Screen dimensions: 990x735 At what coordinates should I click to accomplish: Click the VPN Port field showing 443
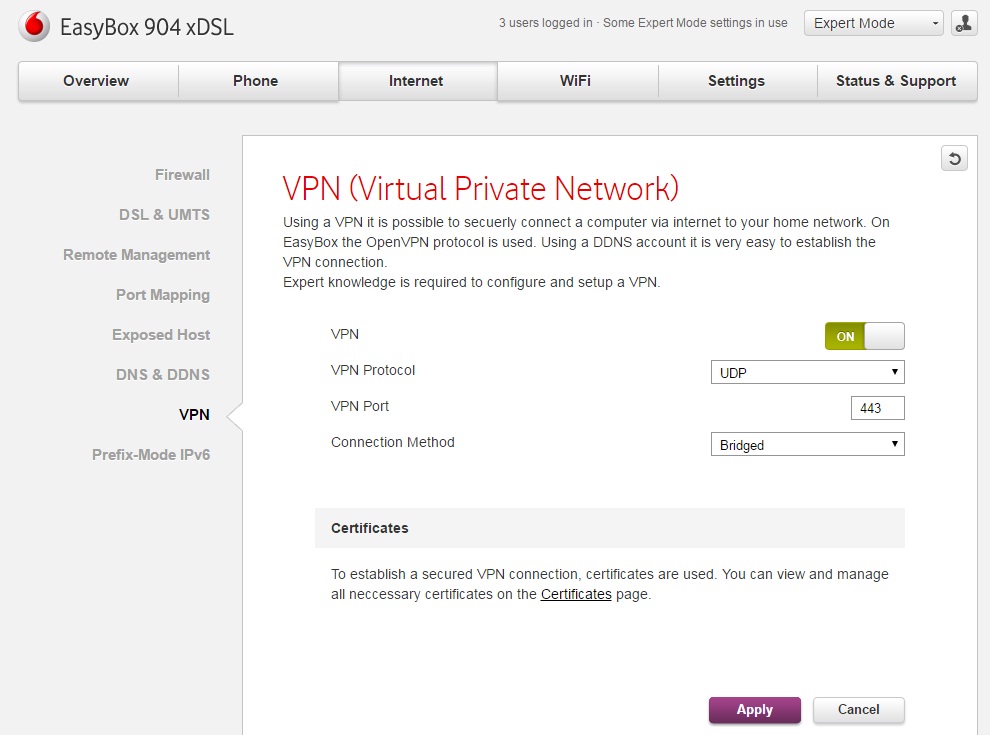pos(878,408)
